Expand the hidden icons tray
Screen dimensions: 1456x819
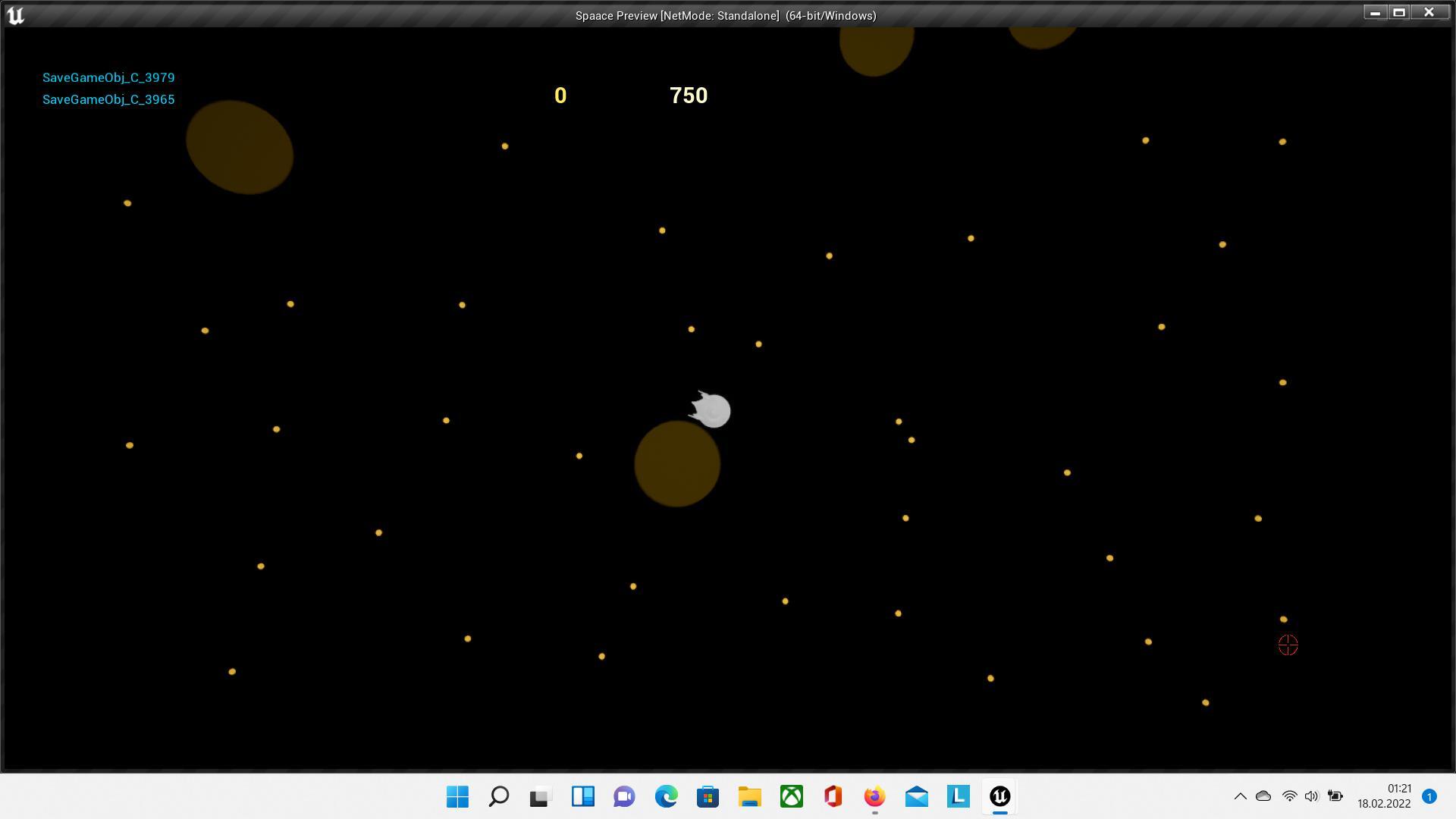1241,796
